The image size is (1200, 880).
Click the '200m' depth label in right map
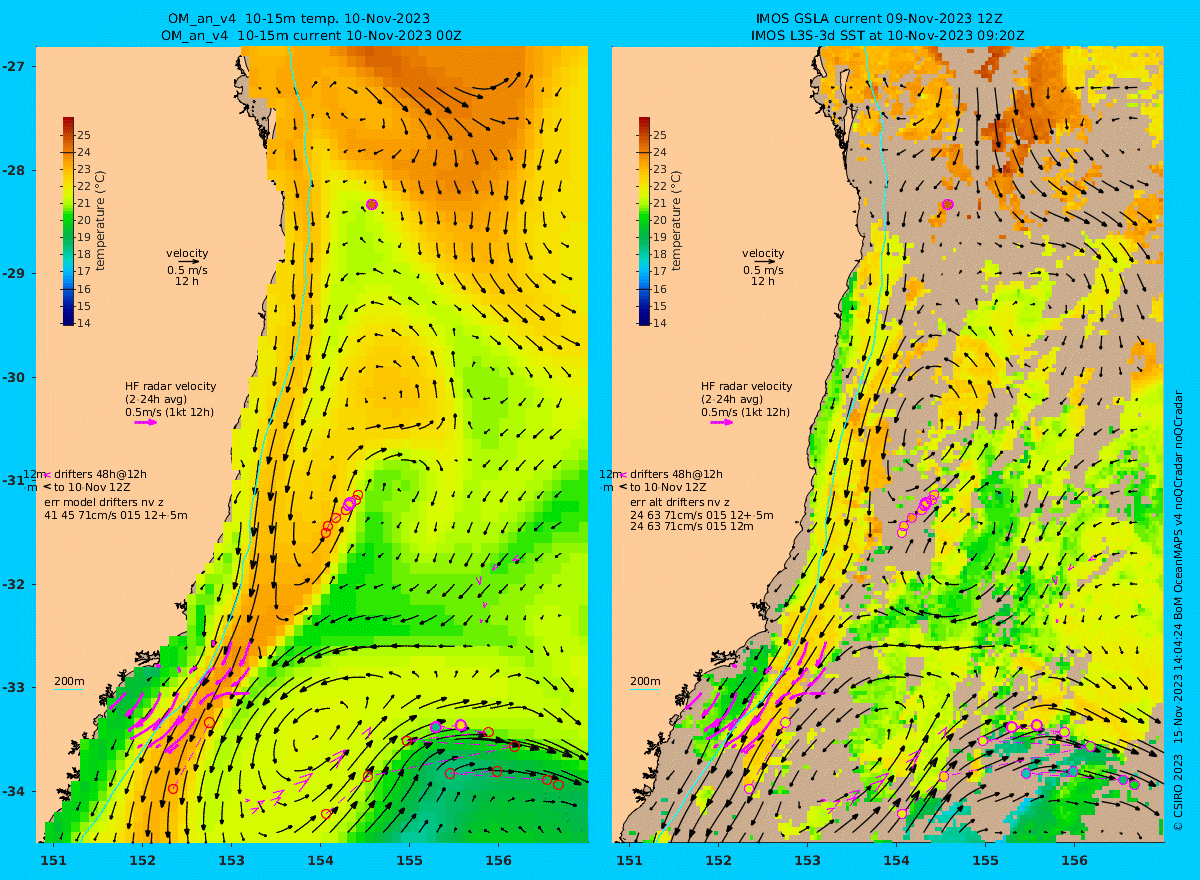(x=645, y=681)
